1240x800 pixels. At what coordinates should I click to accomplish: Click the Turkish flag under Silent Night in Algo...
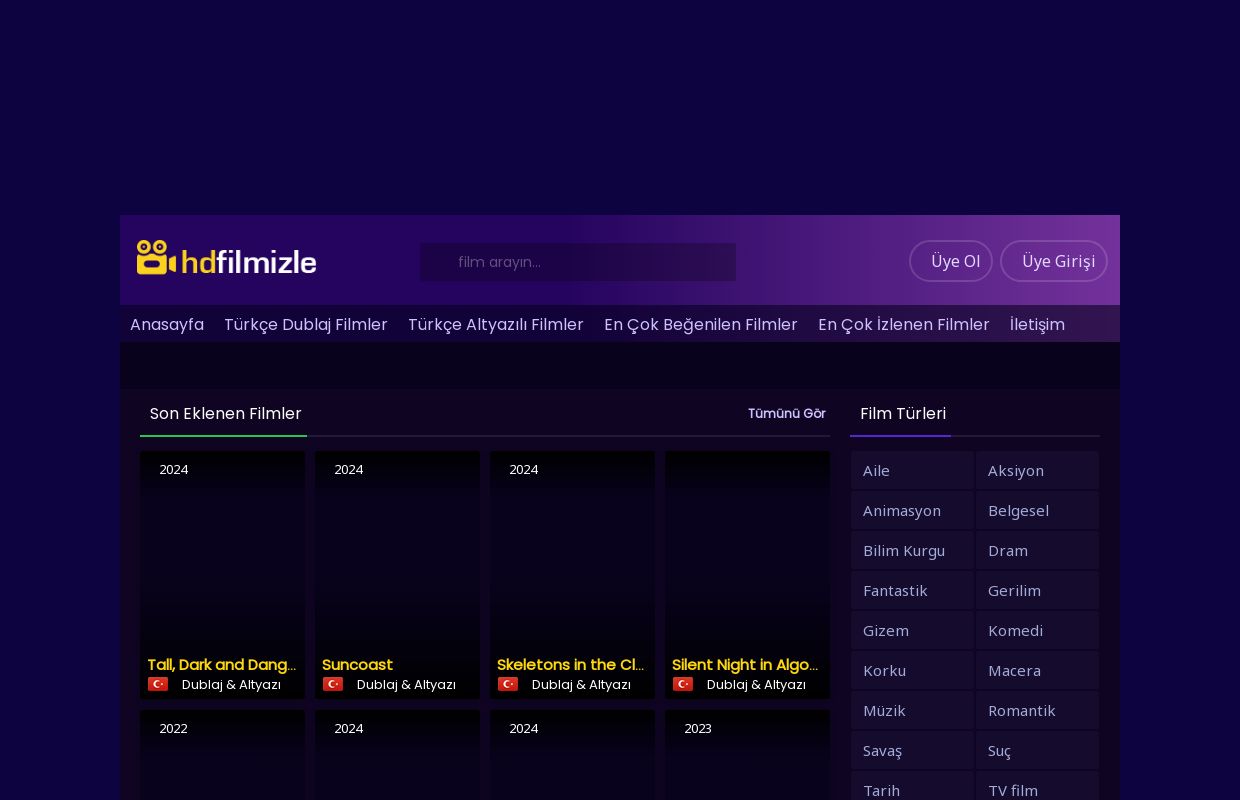click(x=683, y=684)
